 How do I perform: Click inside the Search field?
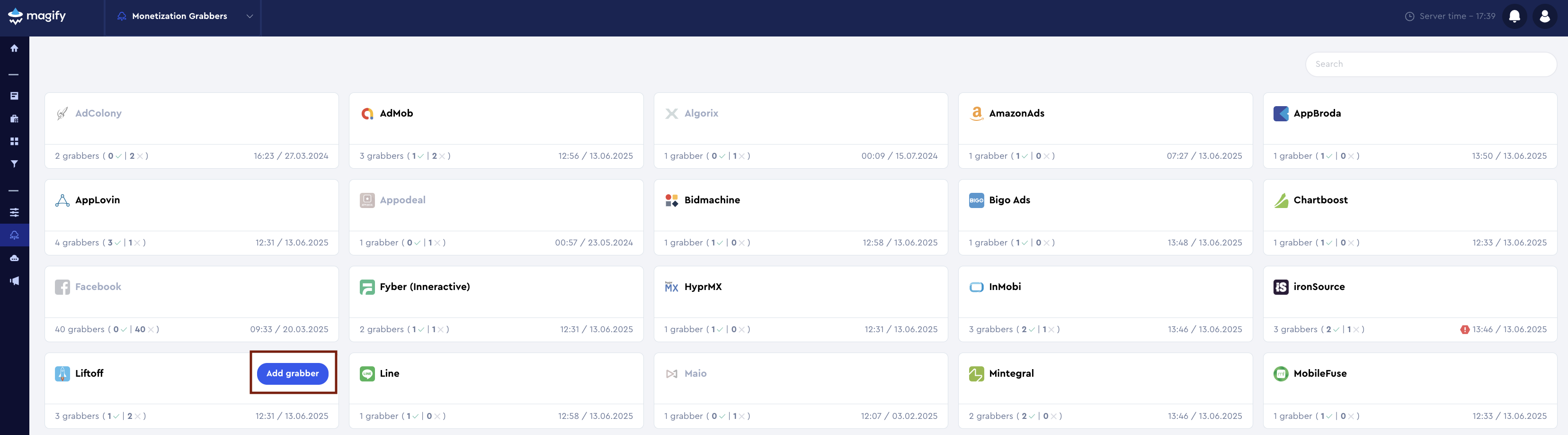tap(1430, 64)
